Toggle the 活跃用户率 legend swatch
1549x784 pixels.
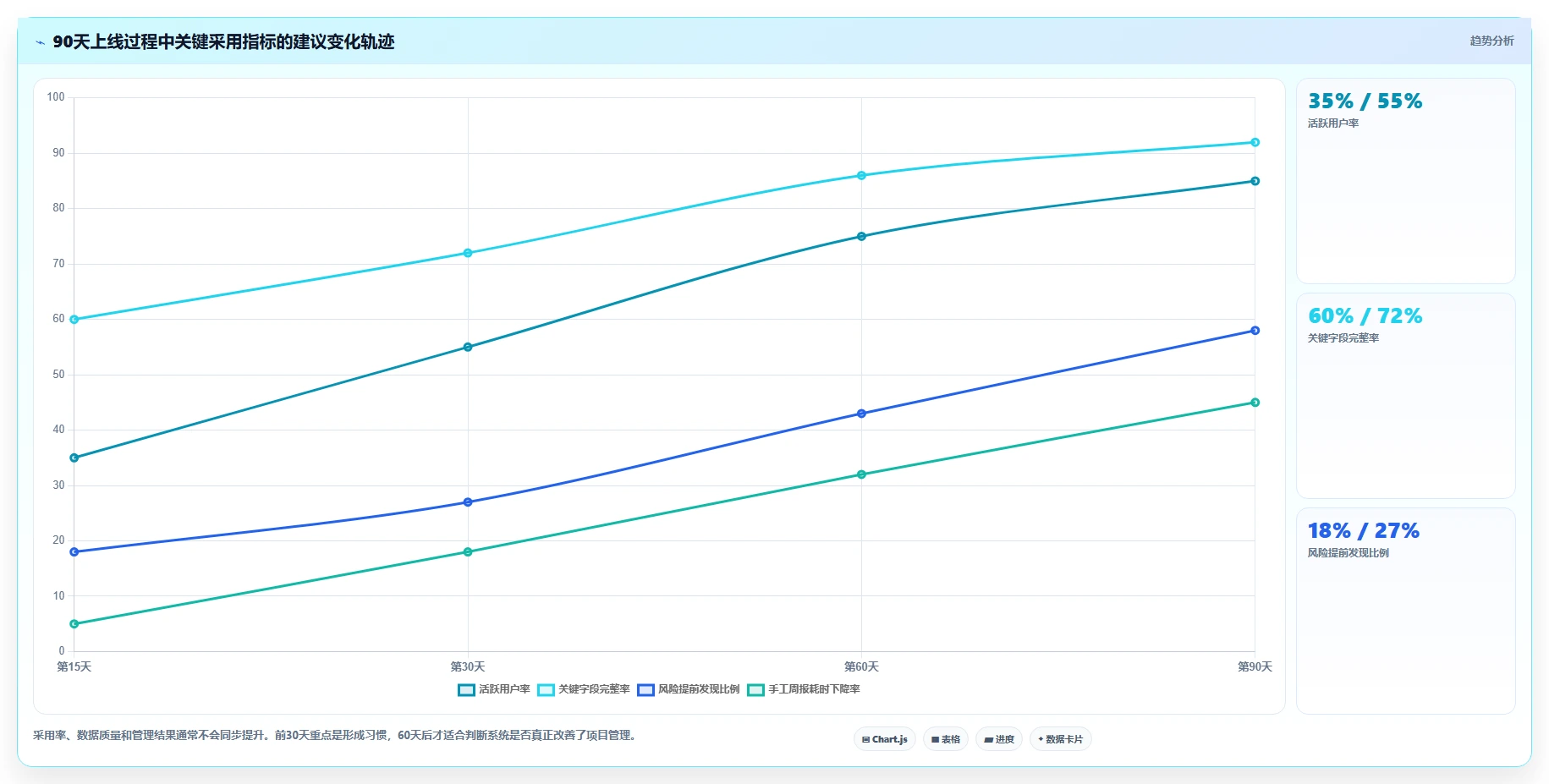pos(466,690)
